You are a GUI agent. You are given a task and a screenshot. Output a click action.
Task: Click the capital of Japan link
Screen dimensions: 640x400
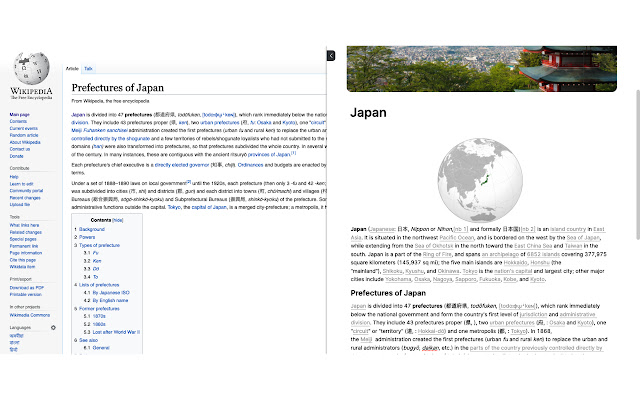pyautogui.click(x=209, y=207)
